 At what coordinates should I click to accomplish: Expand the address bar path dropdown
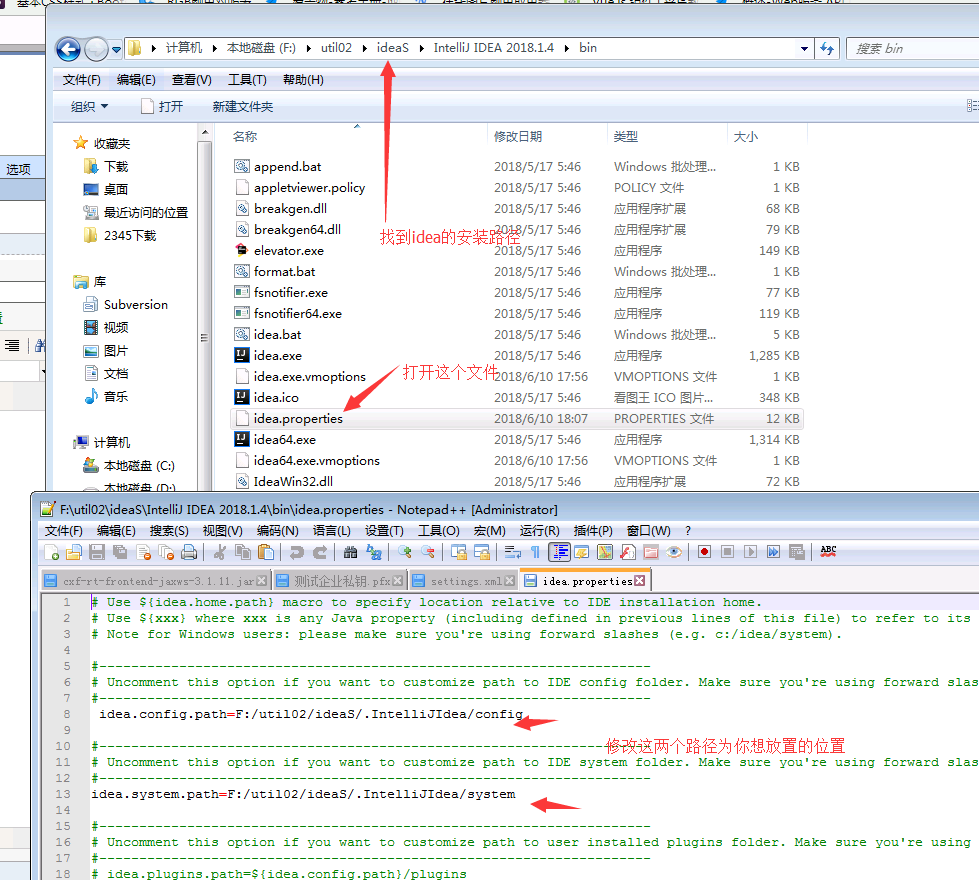coord(804,49)
